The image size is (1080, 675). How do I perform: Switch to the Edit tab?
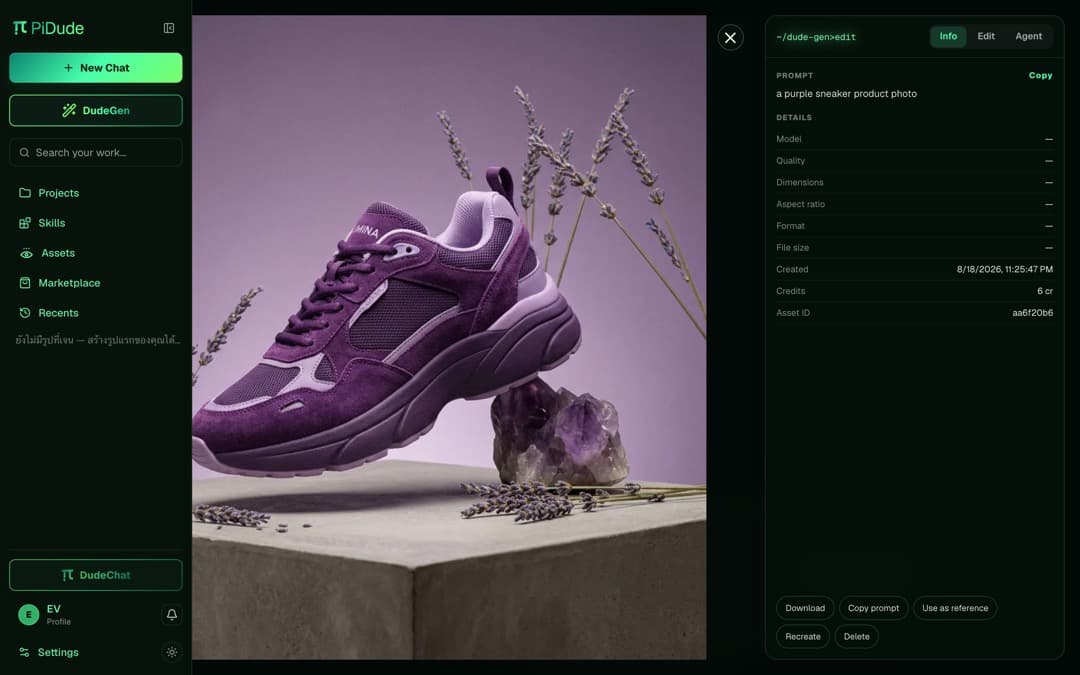pyautogui.click(x=986, y=37)
